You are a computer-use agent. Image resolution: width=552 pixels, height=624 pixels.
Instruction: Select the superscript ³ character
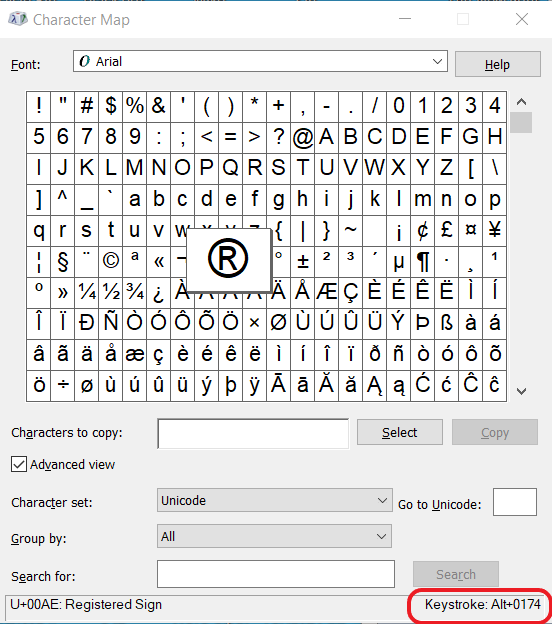[351, 261]
